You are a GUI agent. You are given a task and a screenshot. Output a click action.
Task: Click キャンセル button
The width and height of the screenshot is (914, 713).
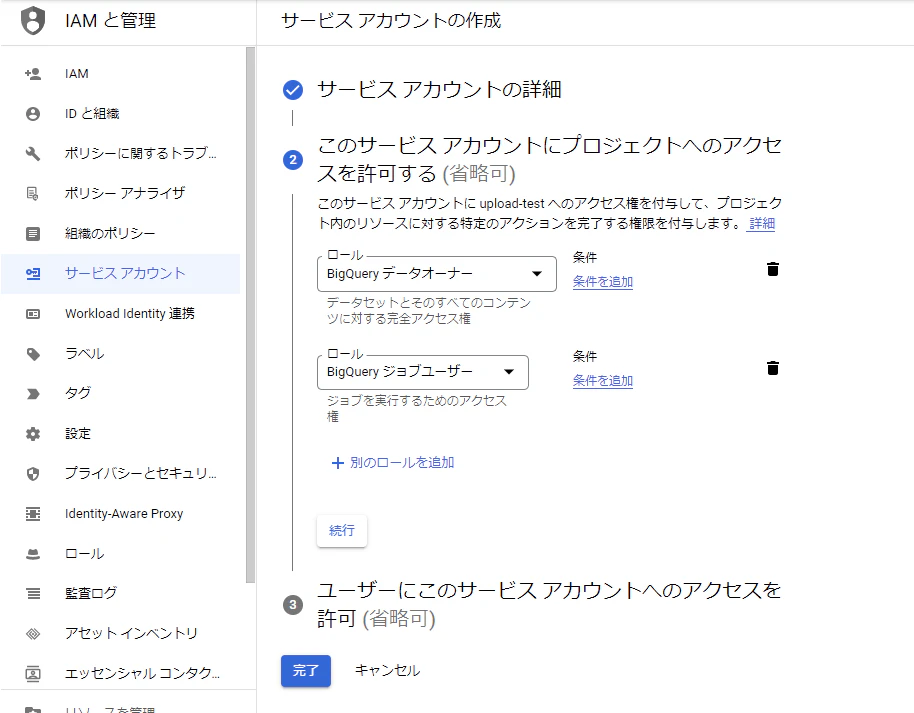click(387, 671)
